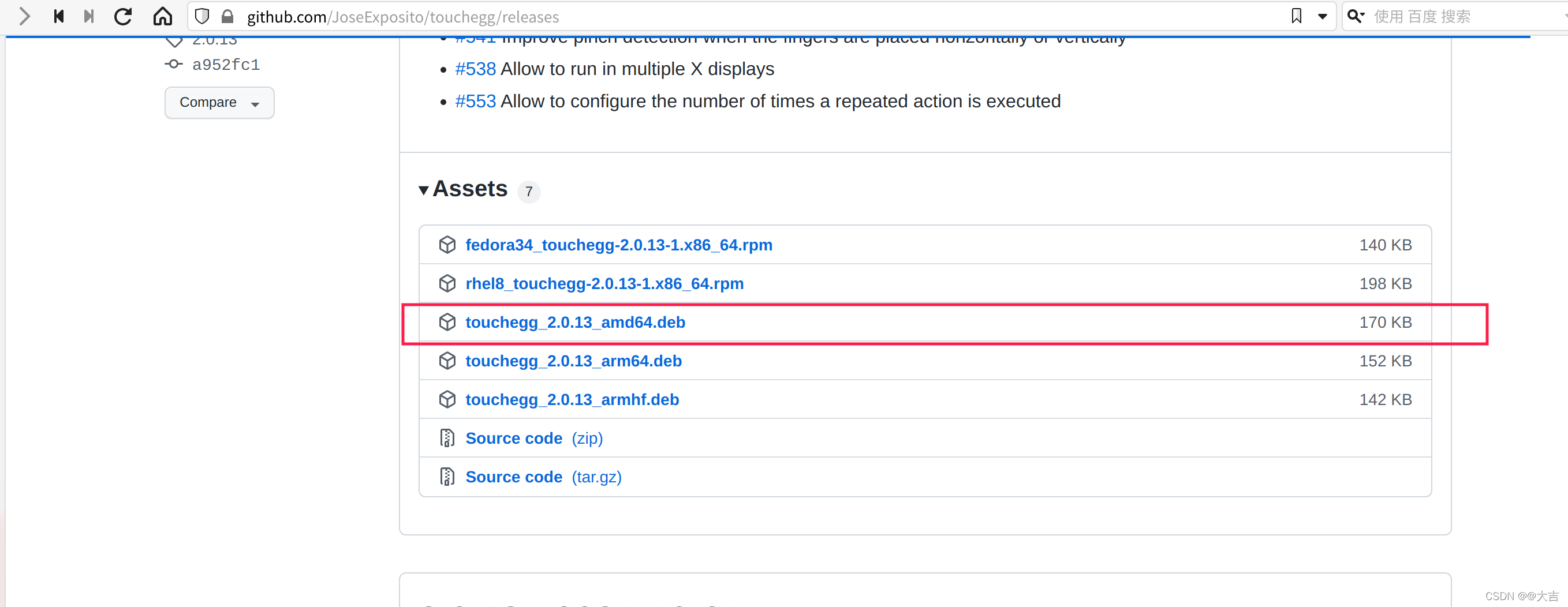Viewport: 1568px width, 607px height.
Task: Download touchegg_2.0.13_arm64.deb
Action: pos(573,361)
